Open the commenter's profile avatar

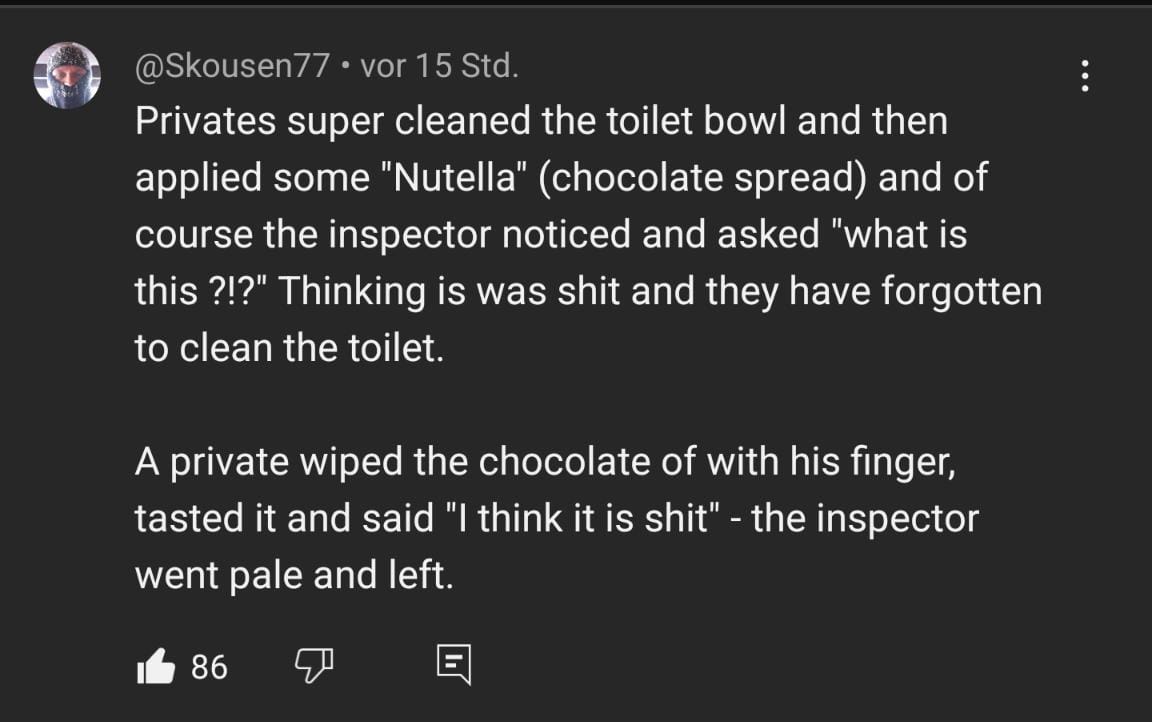click(67, 75)
